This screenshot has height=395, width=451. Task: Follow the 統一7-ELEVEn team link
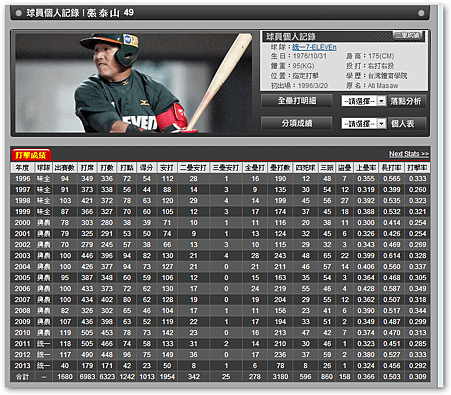click(314, 47)
